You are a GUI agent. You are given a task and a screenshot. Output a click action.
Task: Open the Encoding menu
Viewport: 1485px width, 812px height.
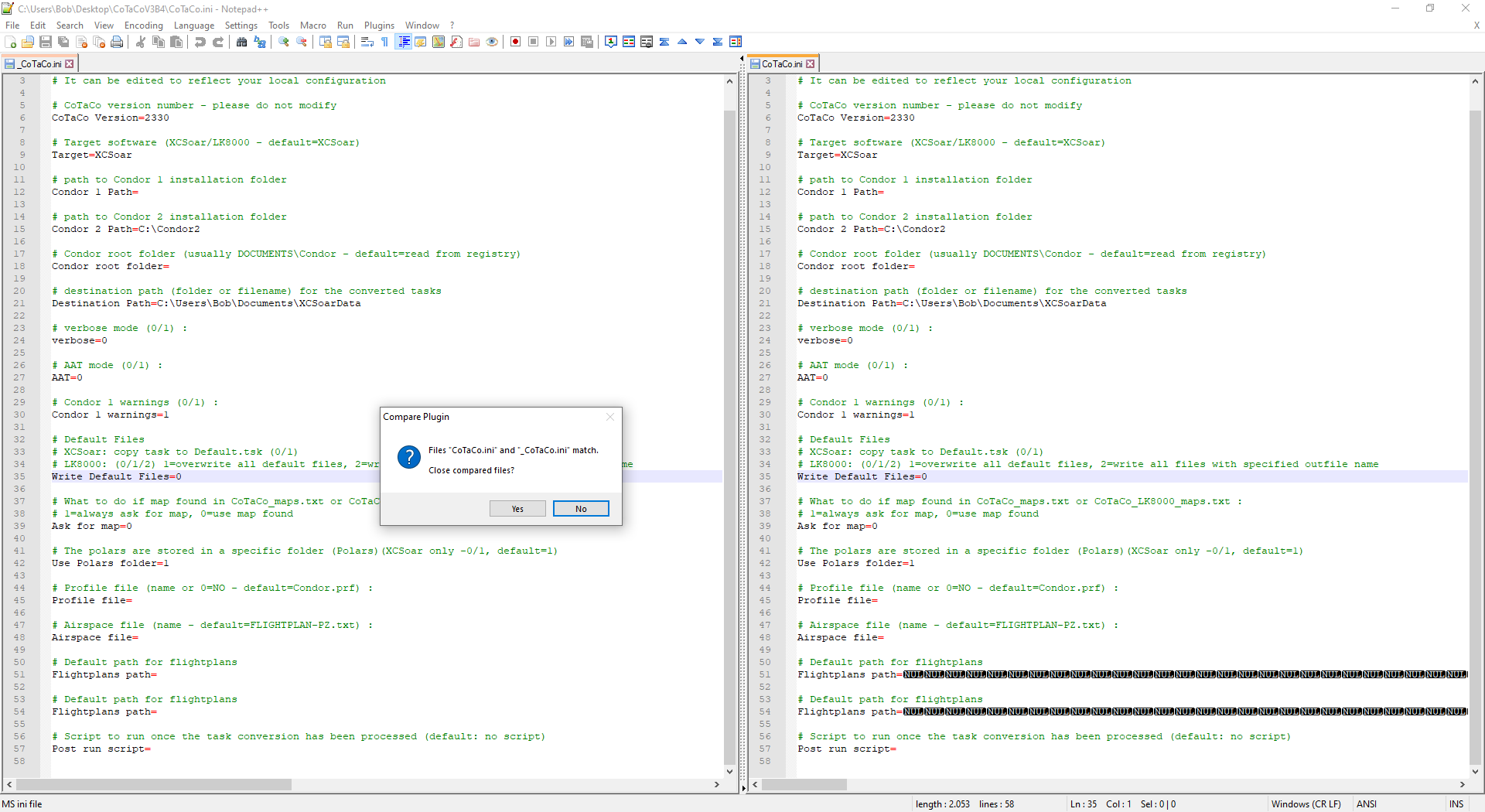click(x=144, y=26)
